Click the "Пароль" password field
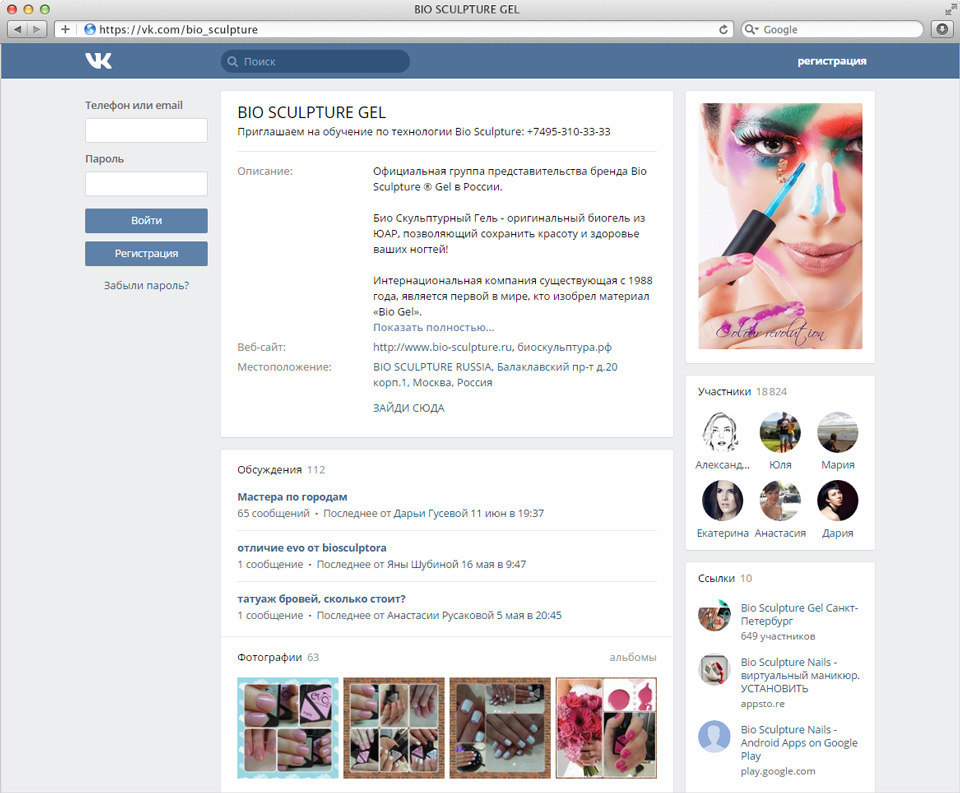This screenshot has height=793, width=960. click(146, 184)
